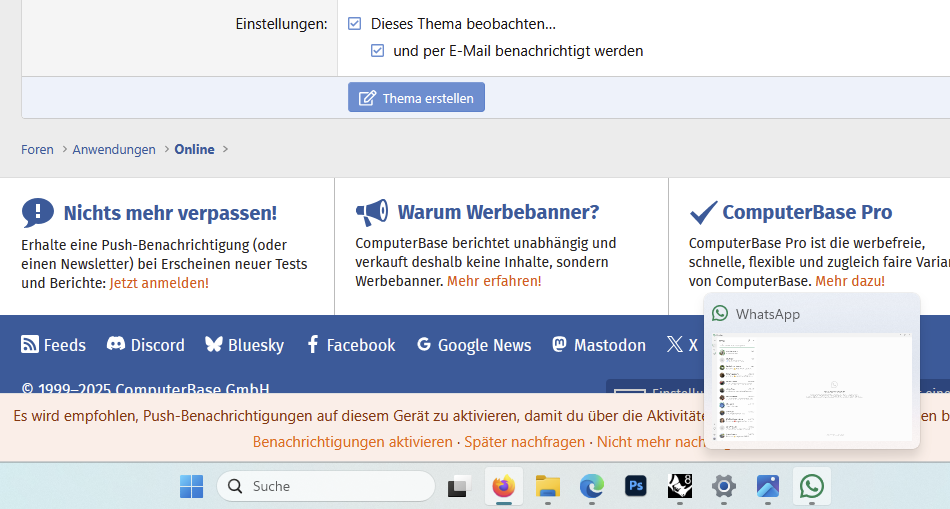Screen dimensions: 950x509
Task: Open the Windows Start menu
Action: coord(191,486)
